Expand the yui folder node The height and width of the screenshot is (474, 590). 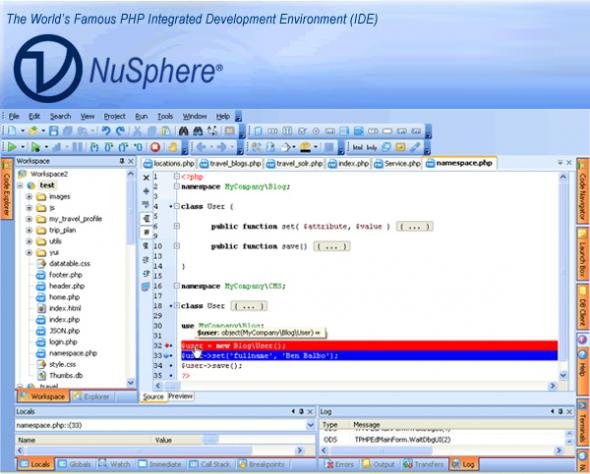pyautogui.click(x=29, y=252)
